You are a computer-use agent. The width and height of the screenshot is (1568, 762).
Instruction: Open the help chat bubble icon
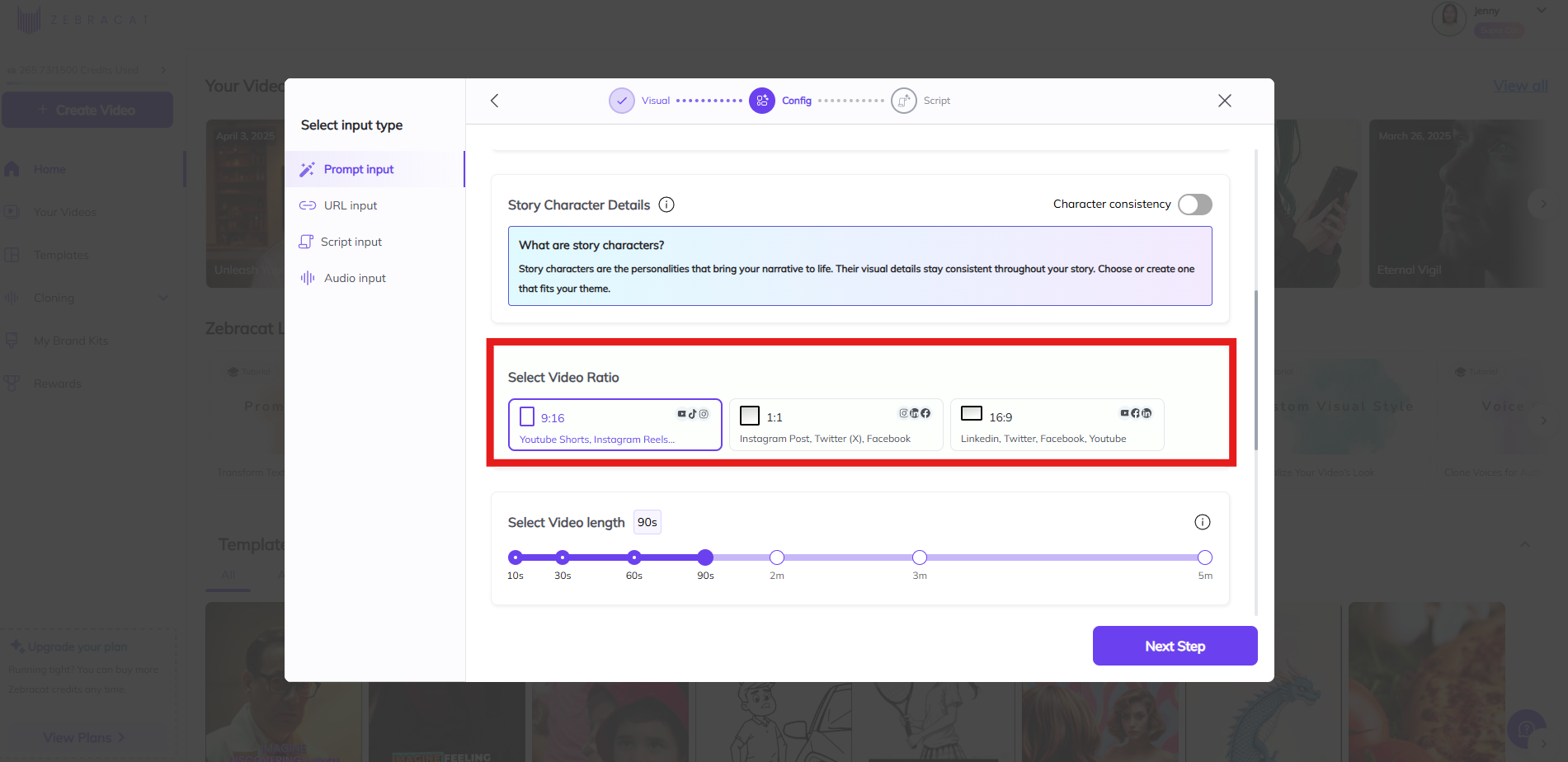[1526, 729]
